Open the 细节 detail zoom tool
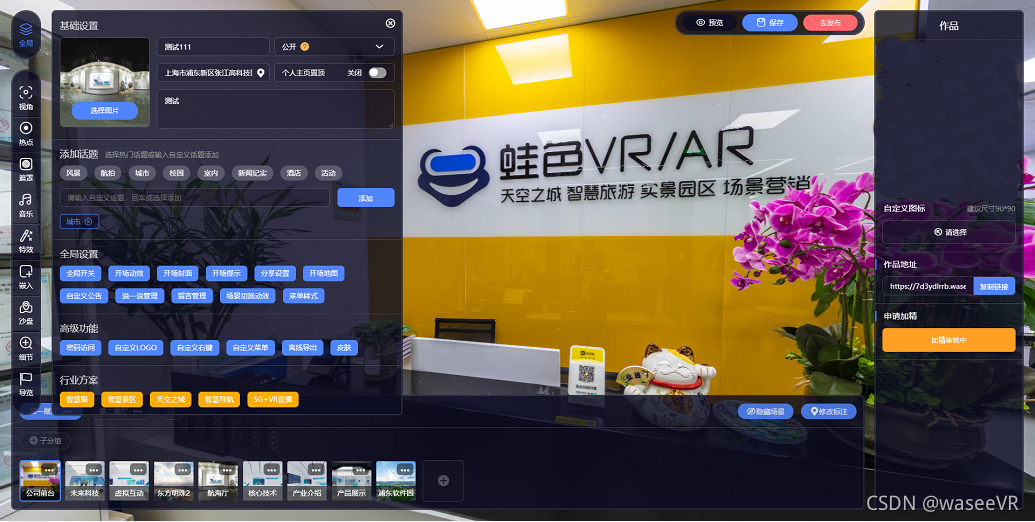This screenshot has width=1035, height=522. coord(26,348)
